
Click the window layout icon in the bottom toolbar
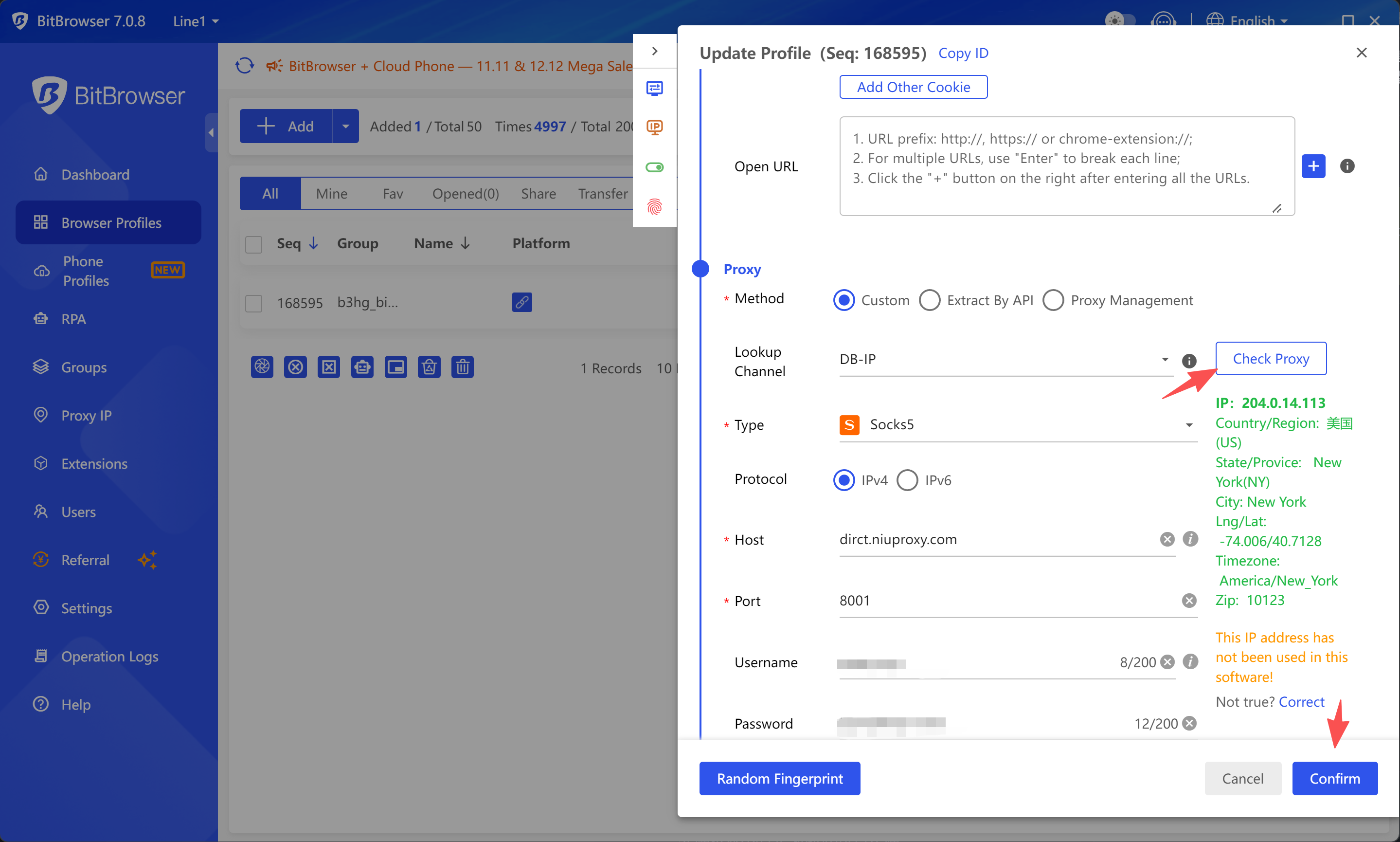(396, 367)
